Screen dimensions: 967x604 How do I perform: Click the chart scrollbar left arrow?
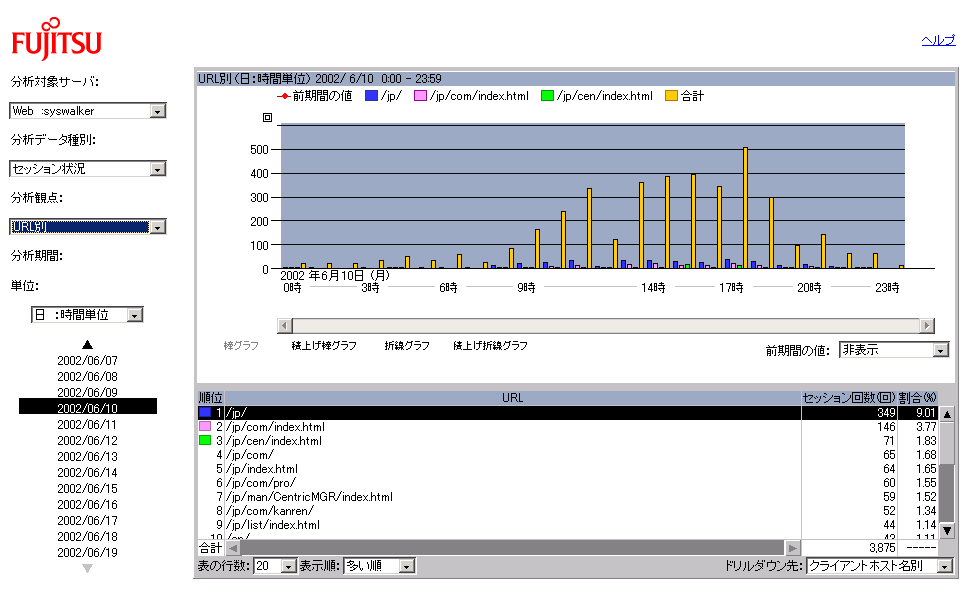click(284, 325)
